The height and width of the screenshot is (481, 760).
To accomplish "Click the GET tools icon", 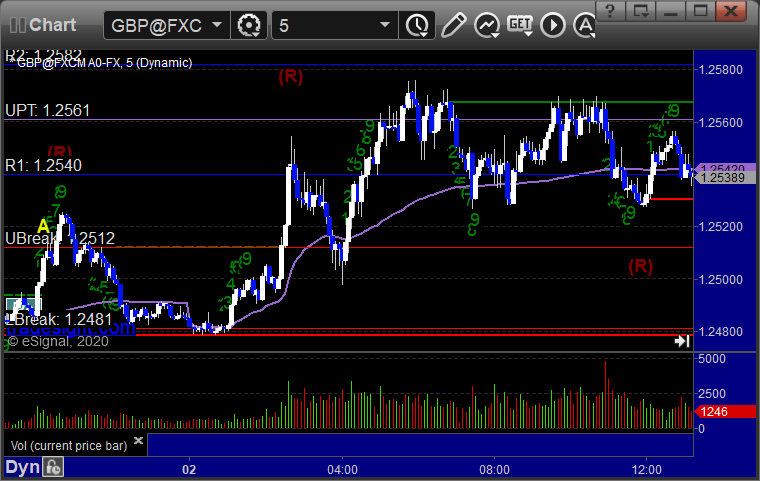I will 520,25.
